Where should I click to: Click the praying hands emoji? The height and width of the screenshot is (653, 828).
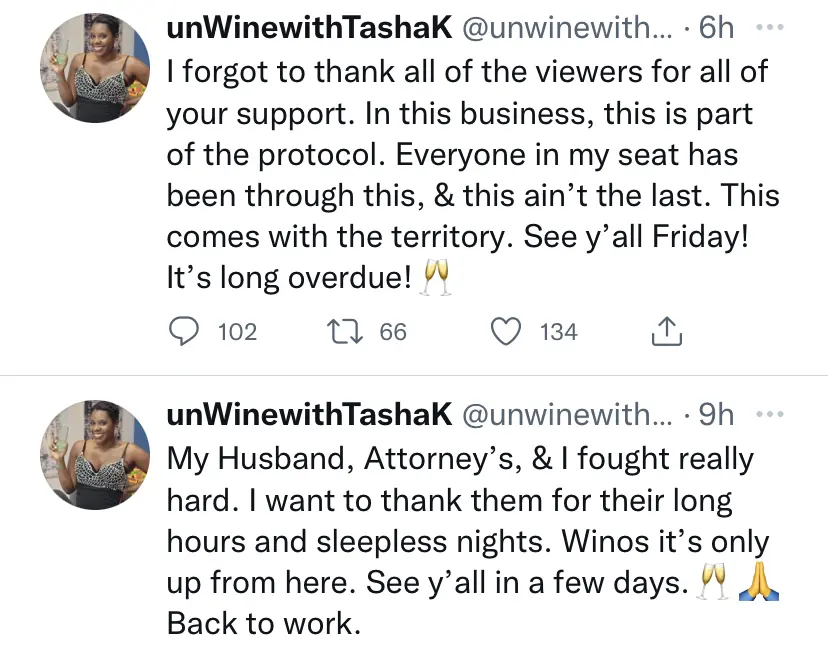(x=758, y=582)
